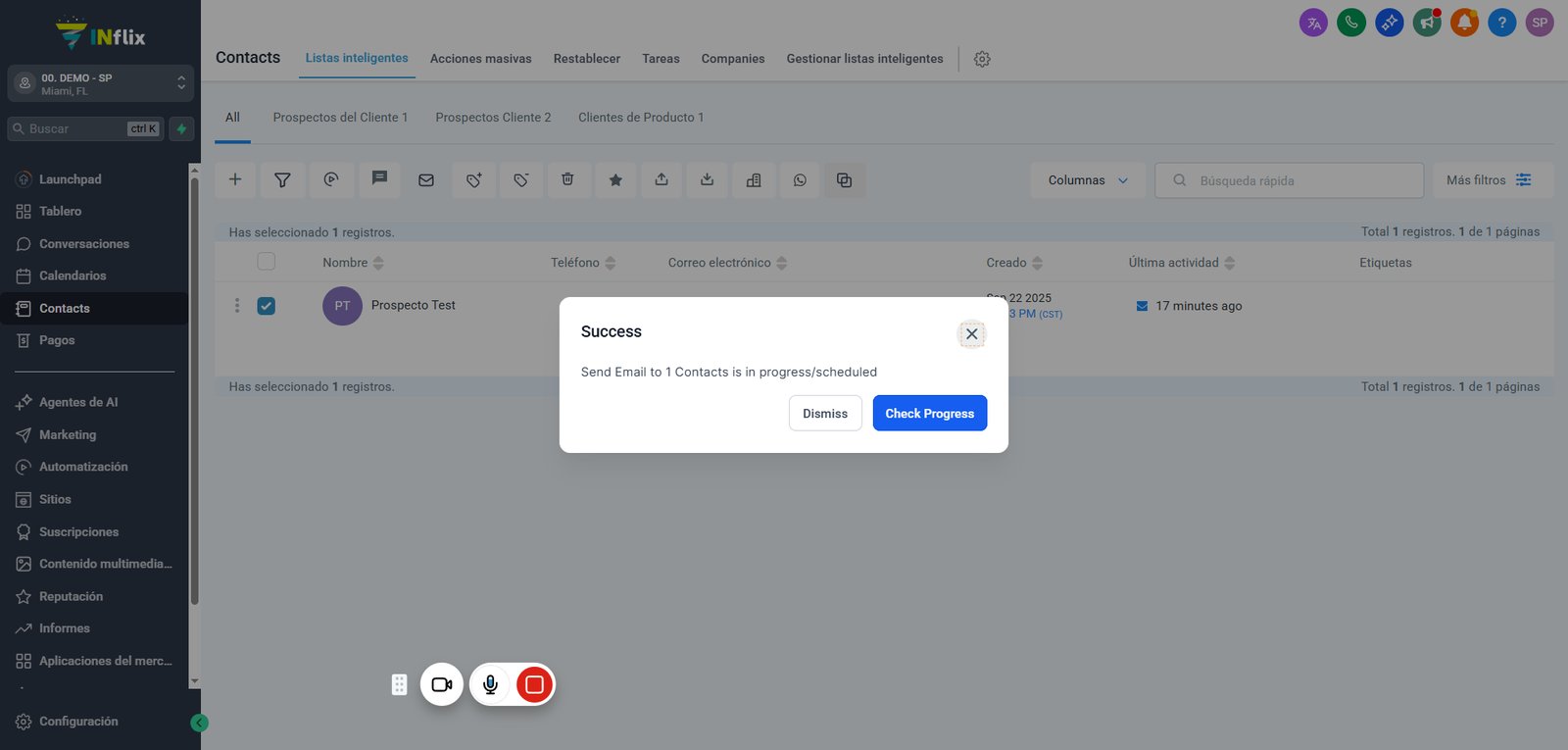
Task: Sort by the Creado column arrows
Action: tap(1037, 263)
